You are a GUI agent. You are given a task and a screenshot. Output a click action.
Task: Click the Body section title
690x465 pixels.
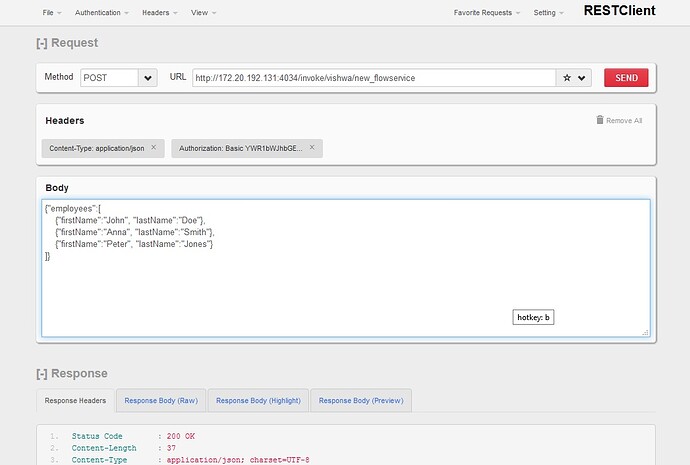click(x=57, y=188)
